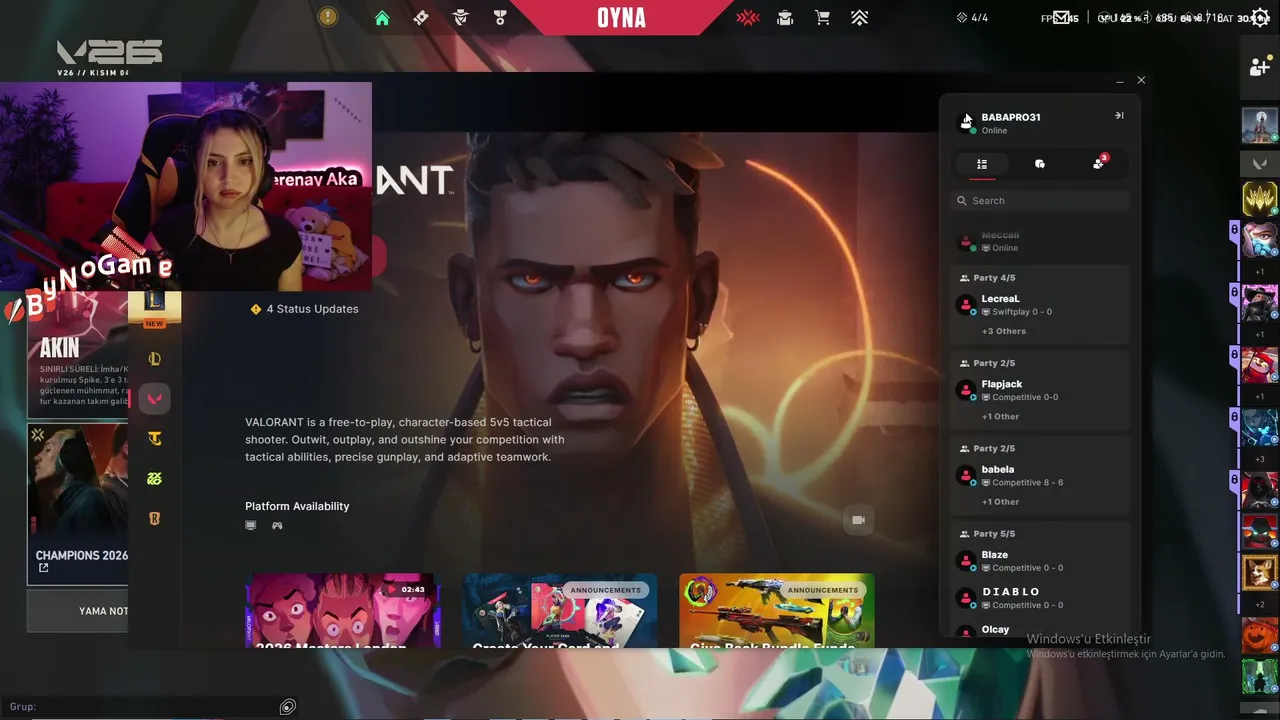This screenshot has width=1280, height=720.
Task: Play the 2026 Masters London video thumbnail
Action: coord(343,610)
